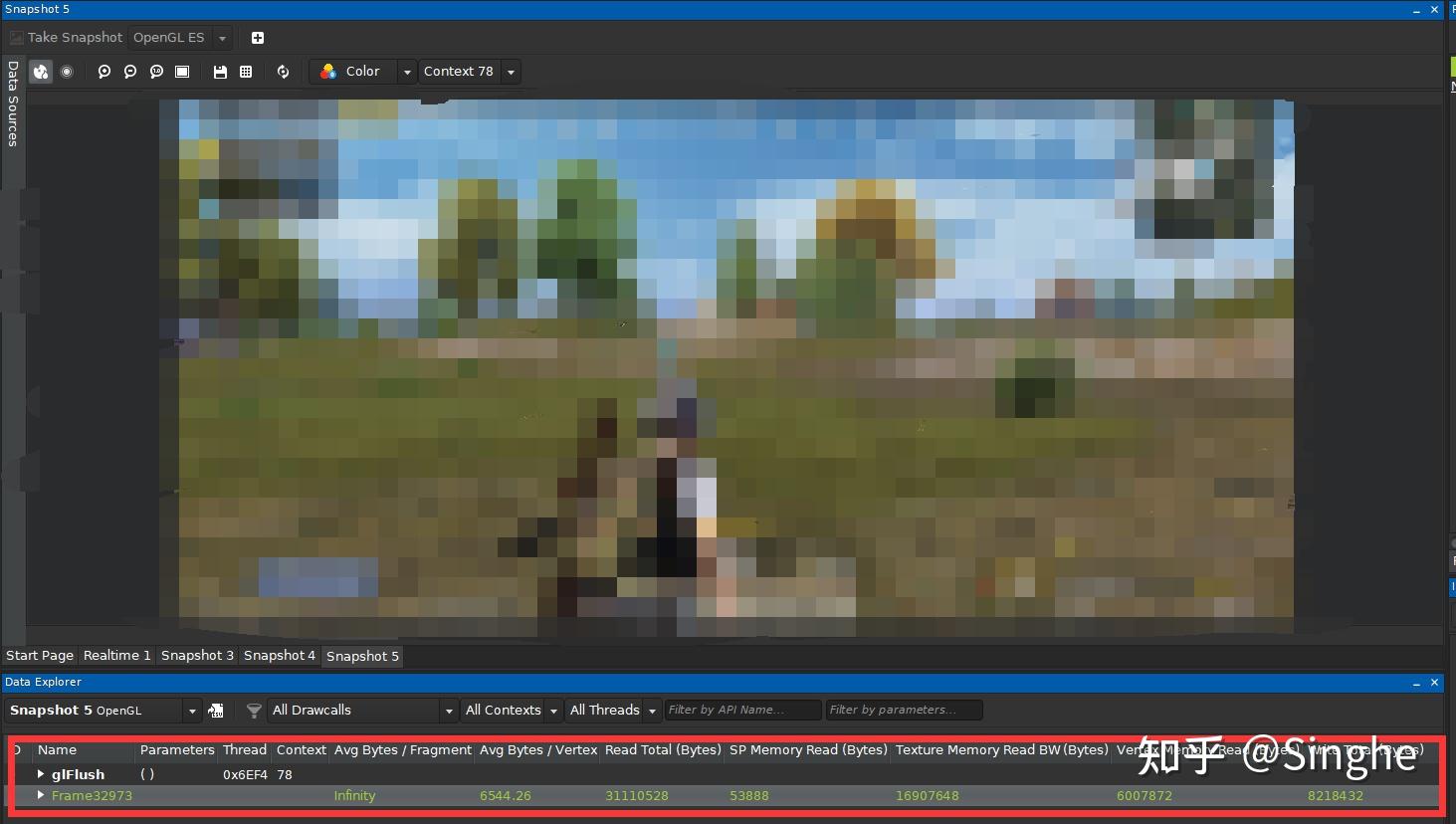
Task: Sort by the Parameters column header
Action: coord(177,750)
